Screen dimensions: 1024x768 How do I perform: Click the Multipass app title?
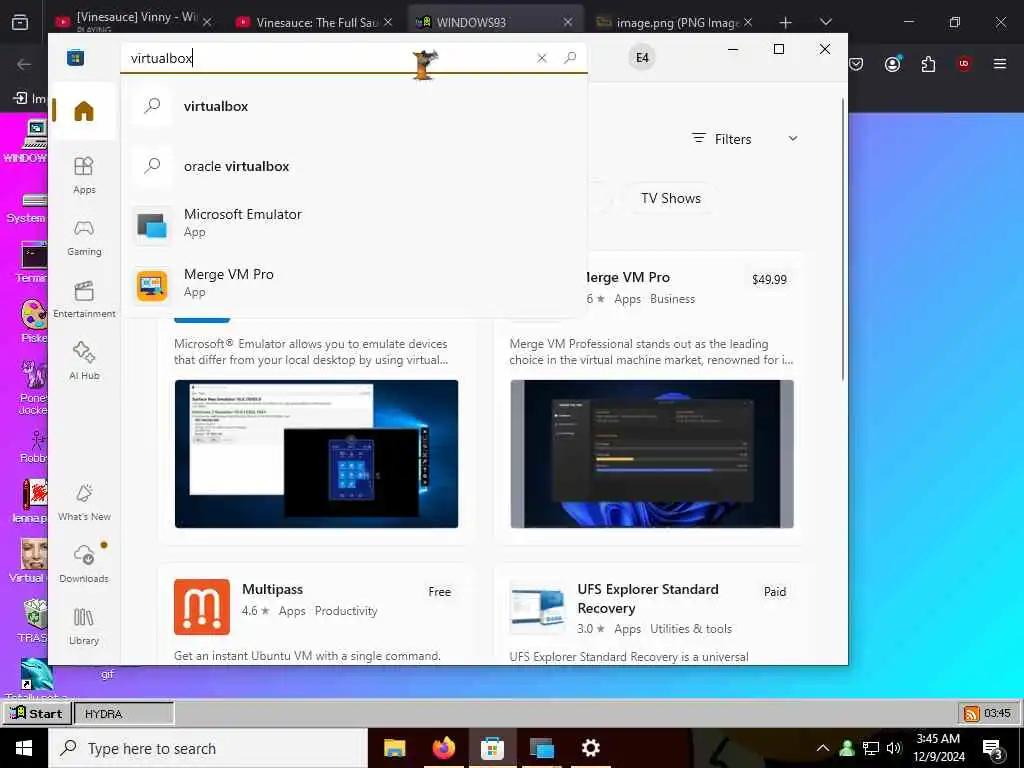(x=272, y=589)
